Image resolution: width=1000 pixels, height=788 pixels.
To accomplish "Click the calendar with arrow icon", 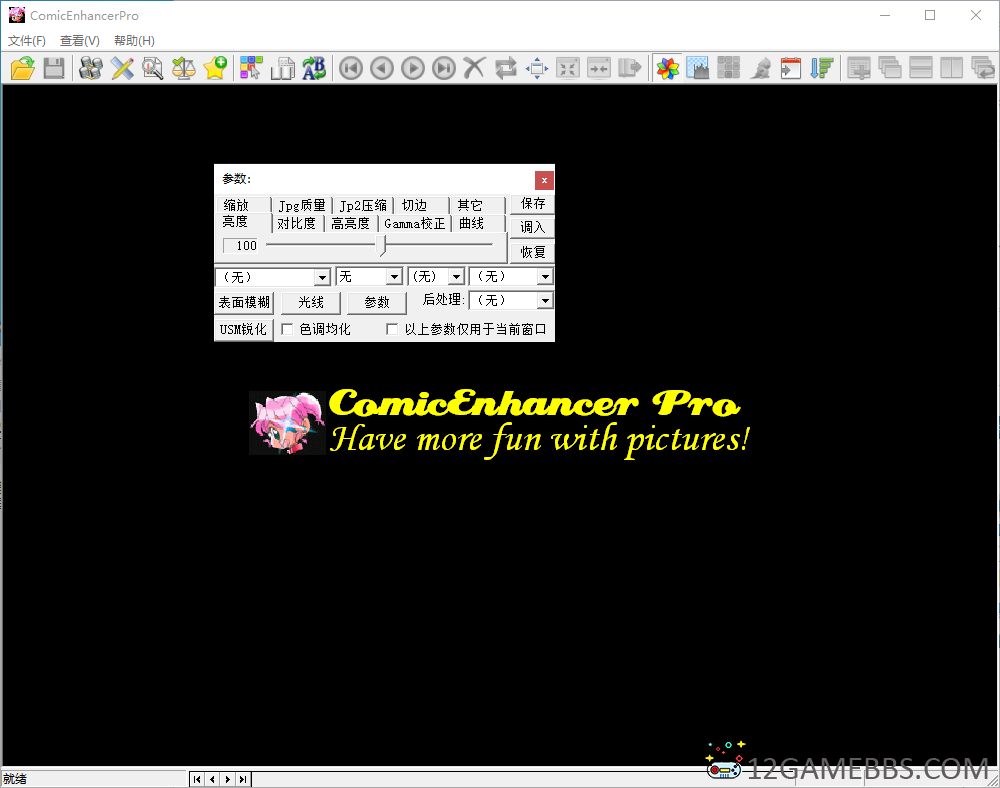I will [x=791, y=68].
